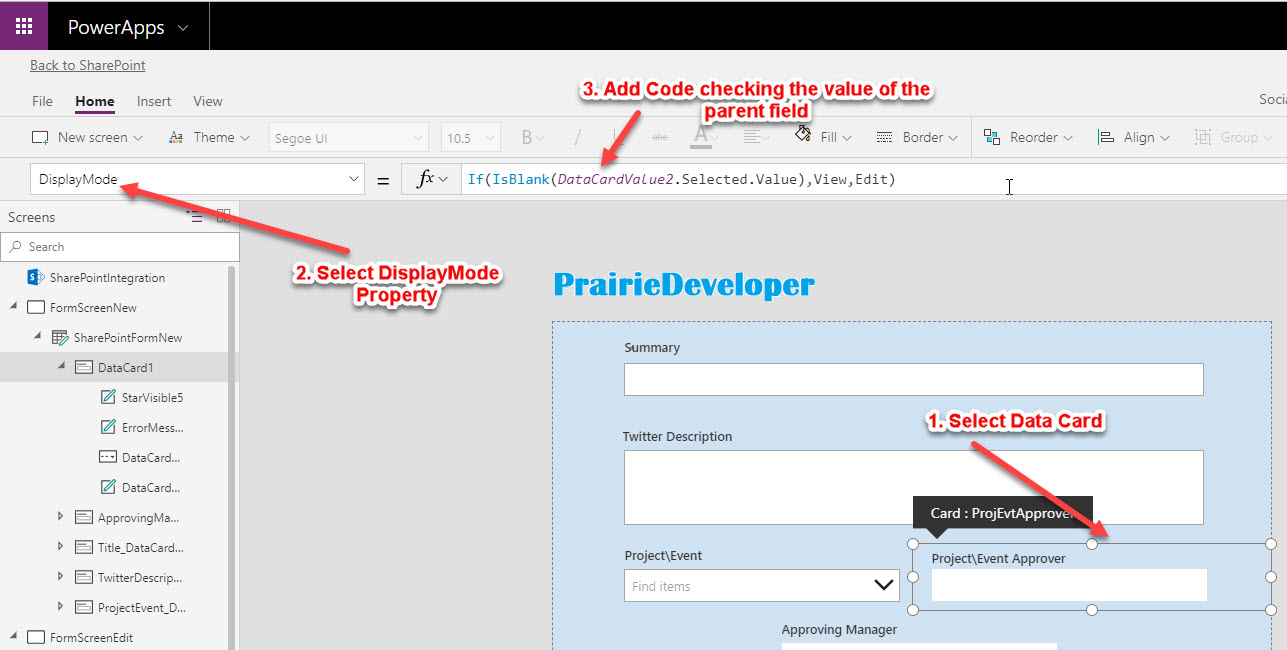
Task: Expand the ApprovingMa... tree node
Action: click(61, 516)
